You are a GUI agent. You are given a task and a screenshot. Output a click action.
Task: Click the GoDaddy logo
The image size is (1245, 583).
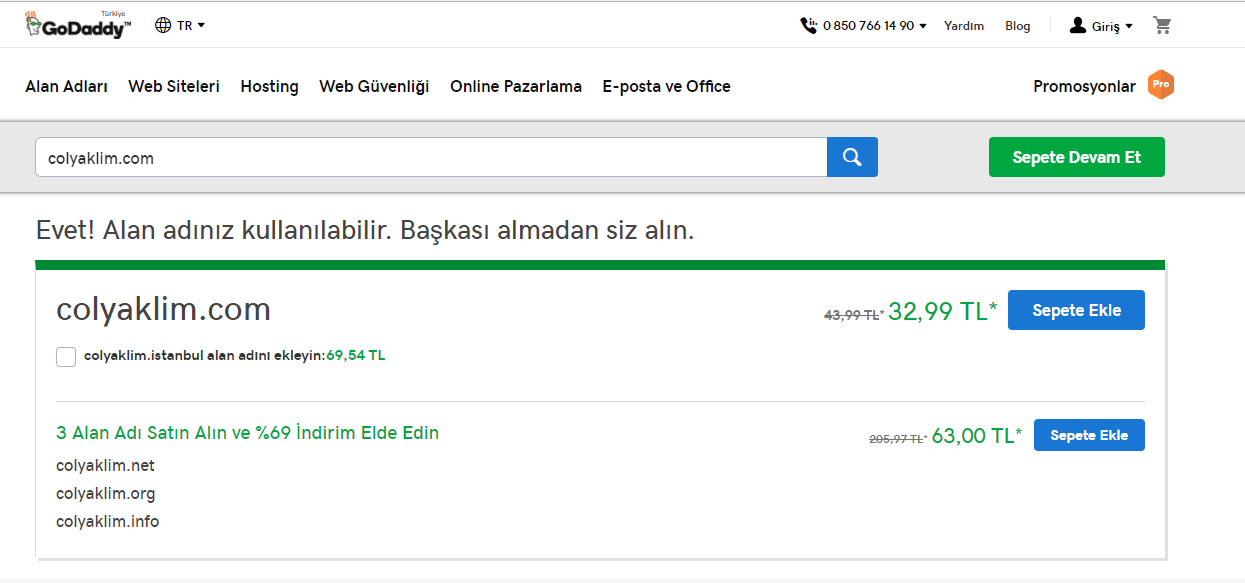(x=78, y=25)
